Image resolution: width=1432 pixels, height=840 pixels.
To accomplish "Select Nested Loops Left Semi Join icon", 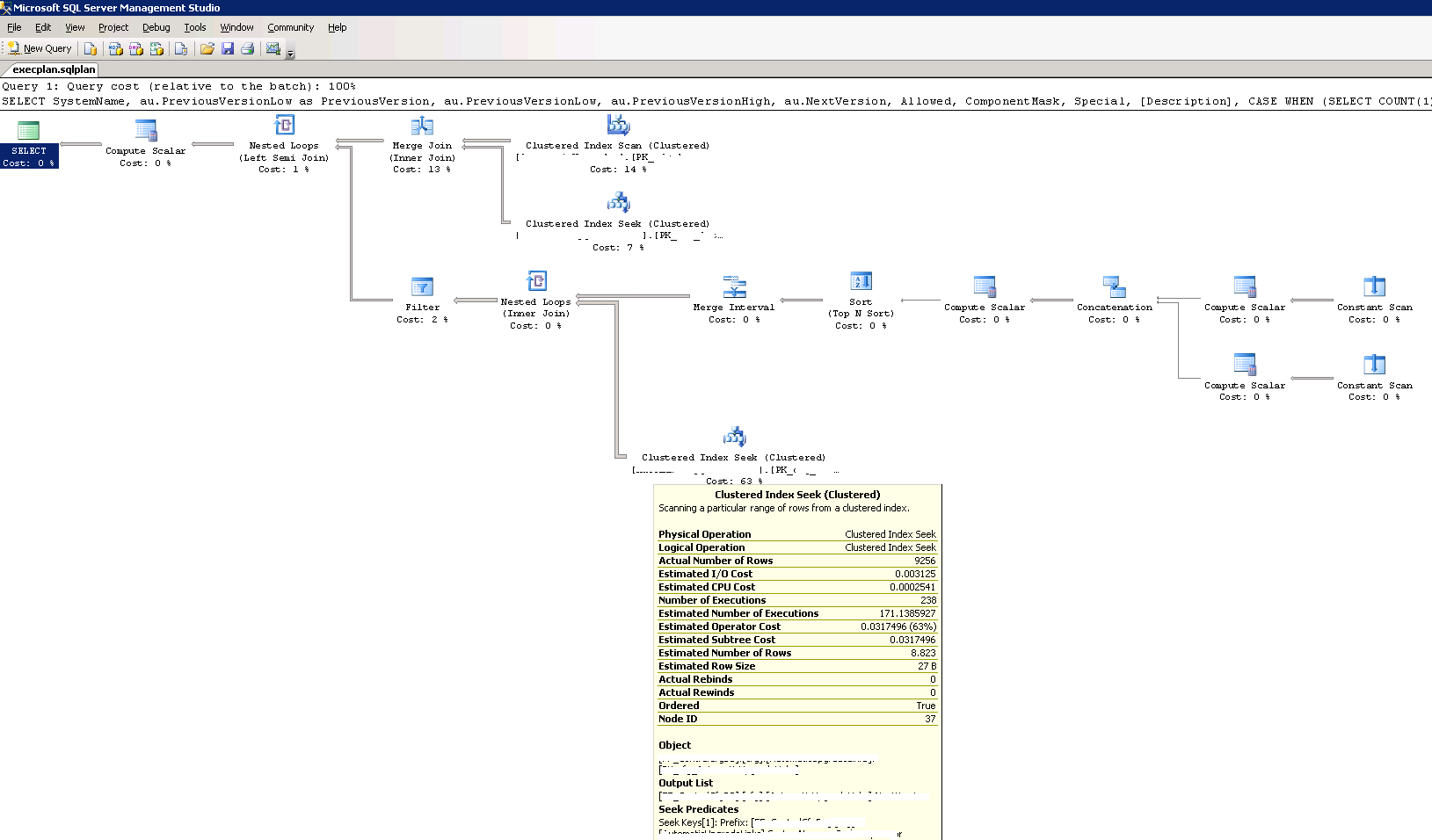I will (285, 126).
